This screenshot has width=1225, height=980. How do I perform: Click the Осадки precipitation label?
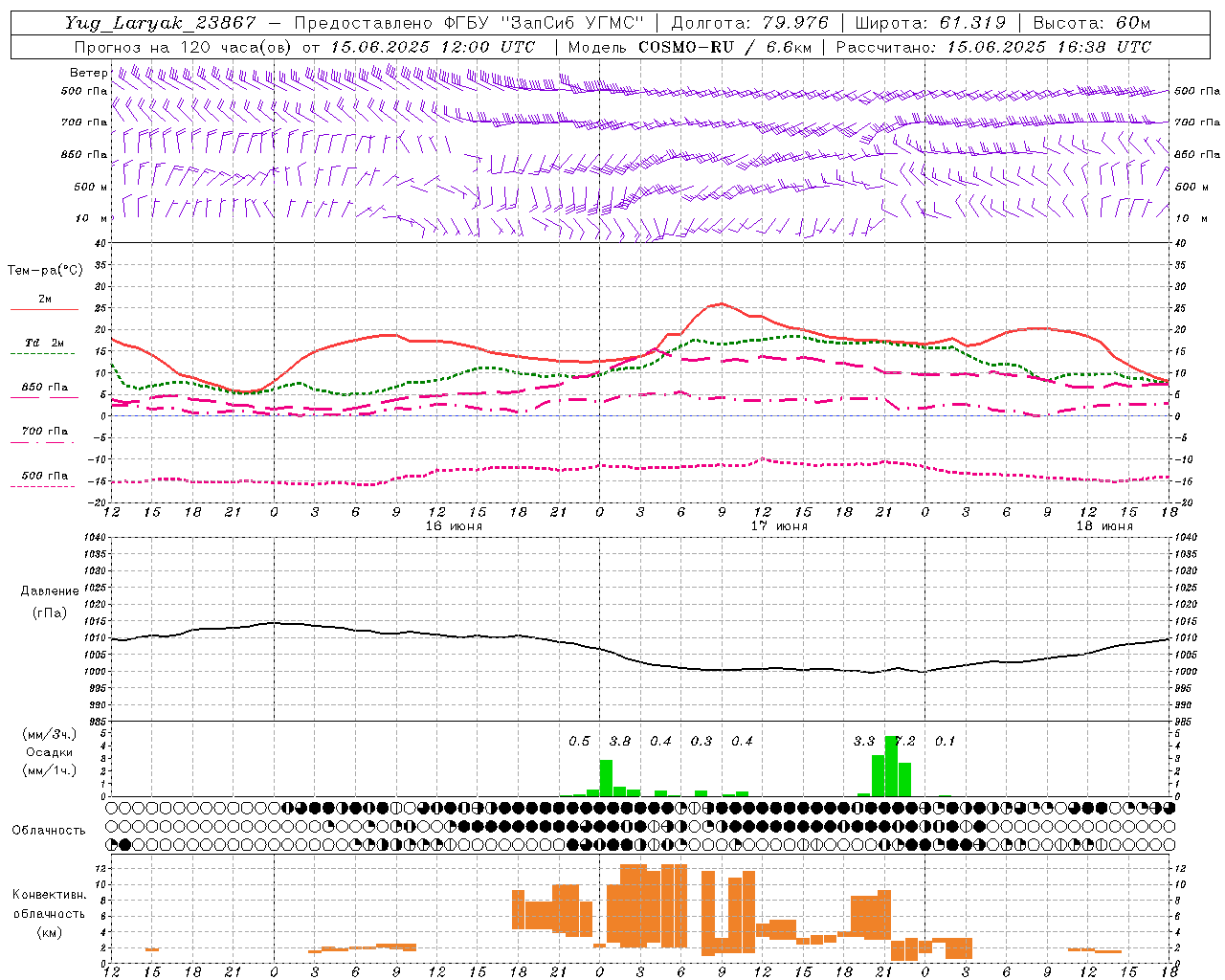pyautogui.click(x=49, y=752)
